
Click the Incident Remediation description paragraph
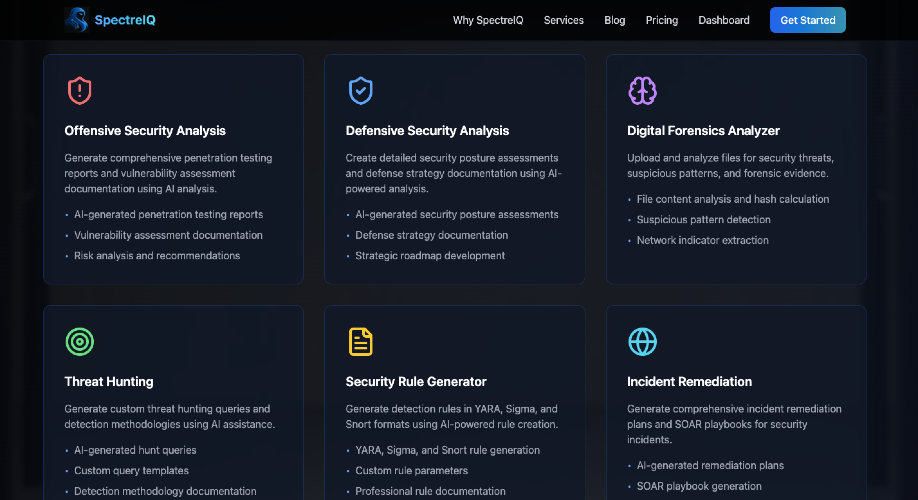click(x=734, y=424)
